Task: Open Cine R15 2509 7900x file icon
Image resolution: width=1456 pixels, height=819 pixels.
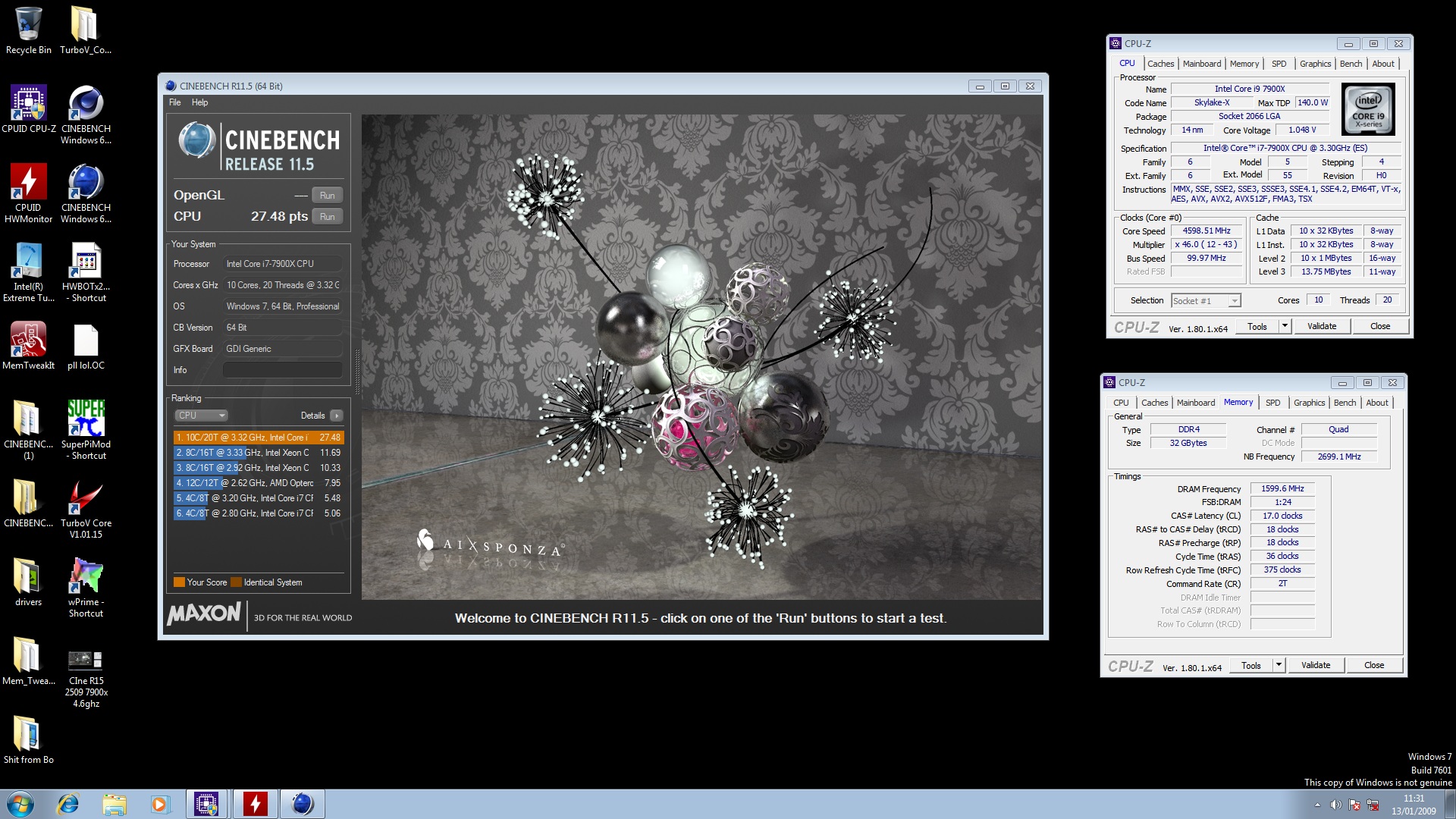Action: coord(86,679)
